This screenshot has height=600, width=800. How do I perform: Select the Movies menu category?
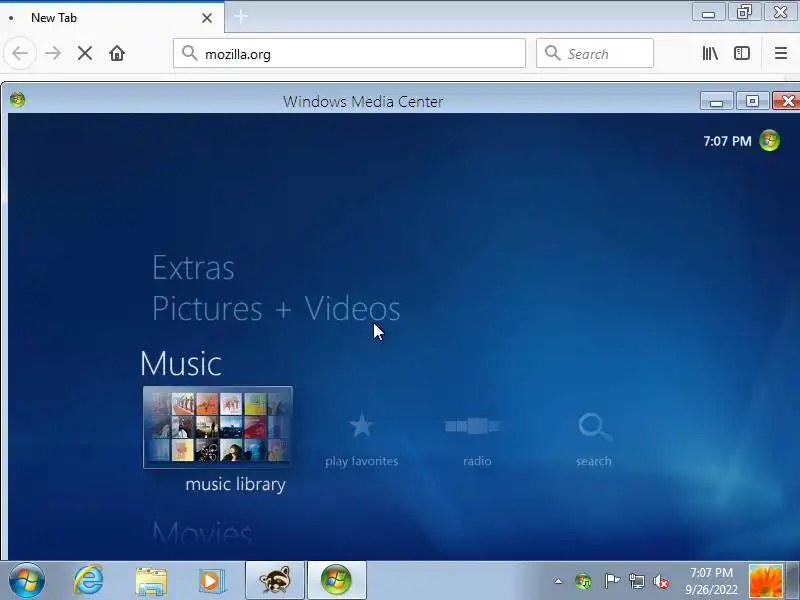tap(202, 533)
